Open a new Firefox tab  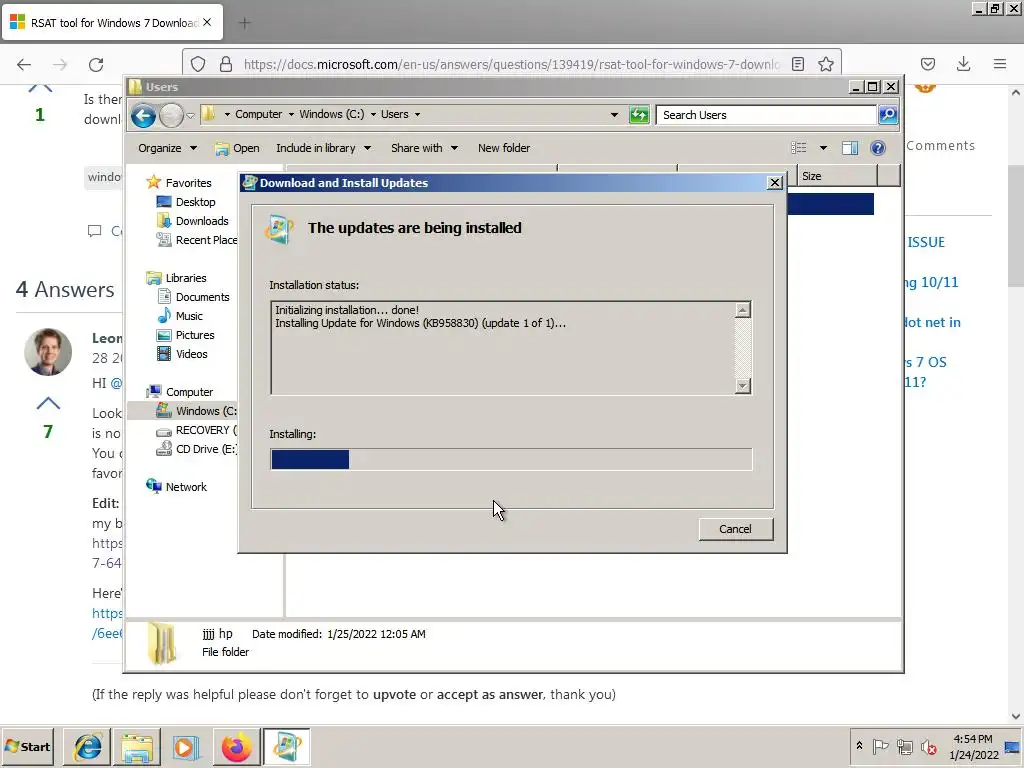(244, 23)
